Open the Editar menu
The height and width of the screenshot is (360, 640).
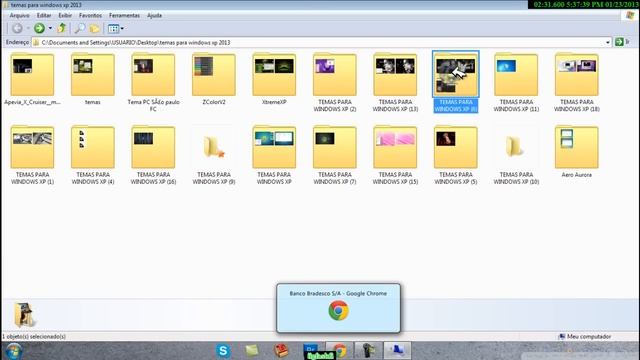[x=44, y=16]
